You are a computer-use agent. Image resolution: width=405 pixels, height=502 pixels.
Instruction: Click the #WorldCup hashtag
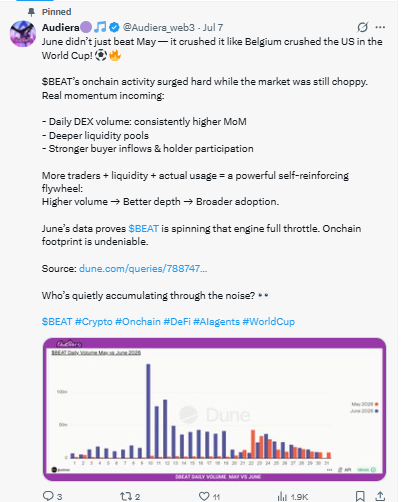269,322
